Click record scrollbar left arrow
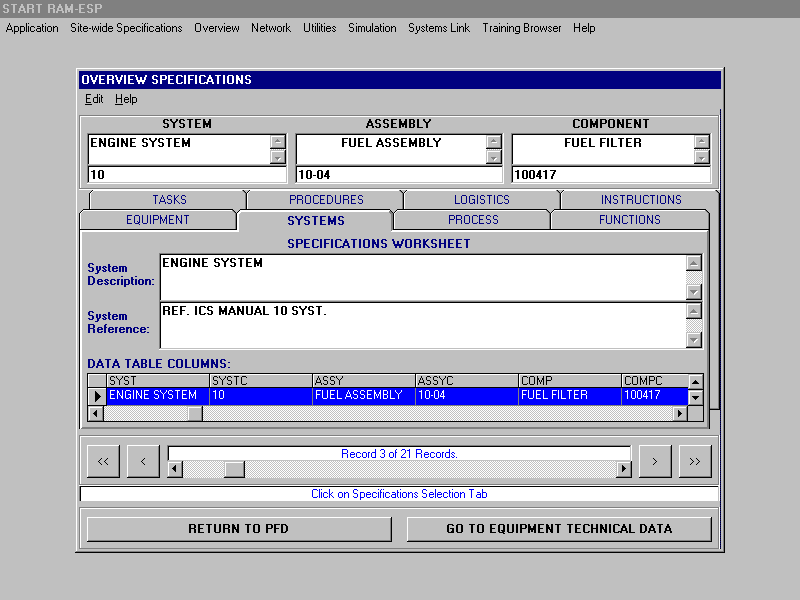Viewport: 800px width, 600px height. [x=175, y=469]
